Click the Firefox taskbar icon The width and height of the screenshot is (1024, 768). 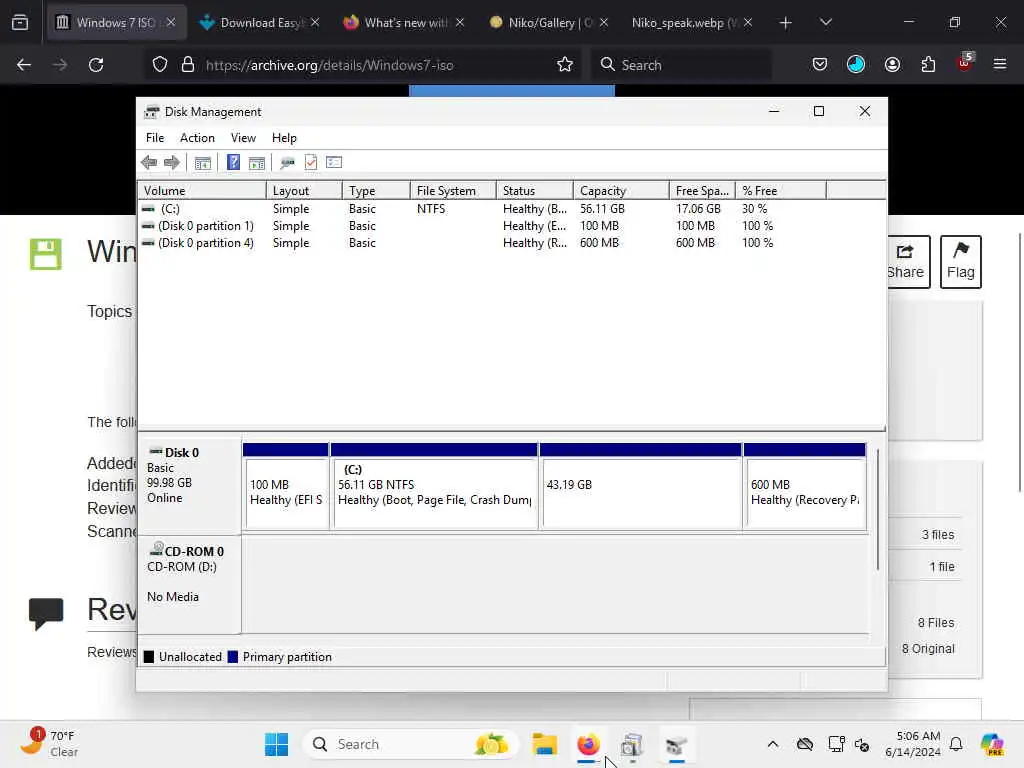coord(588,744)
